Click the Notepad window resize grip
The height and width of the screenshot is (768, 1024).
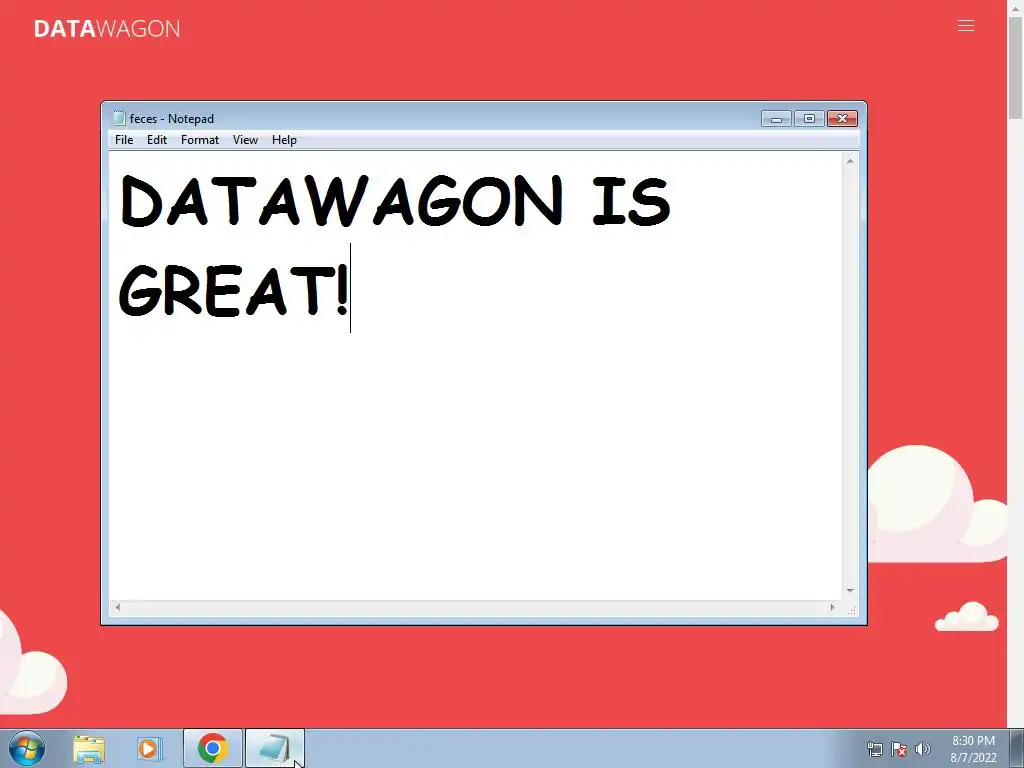pos(852,610)
